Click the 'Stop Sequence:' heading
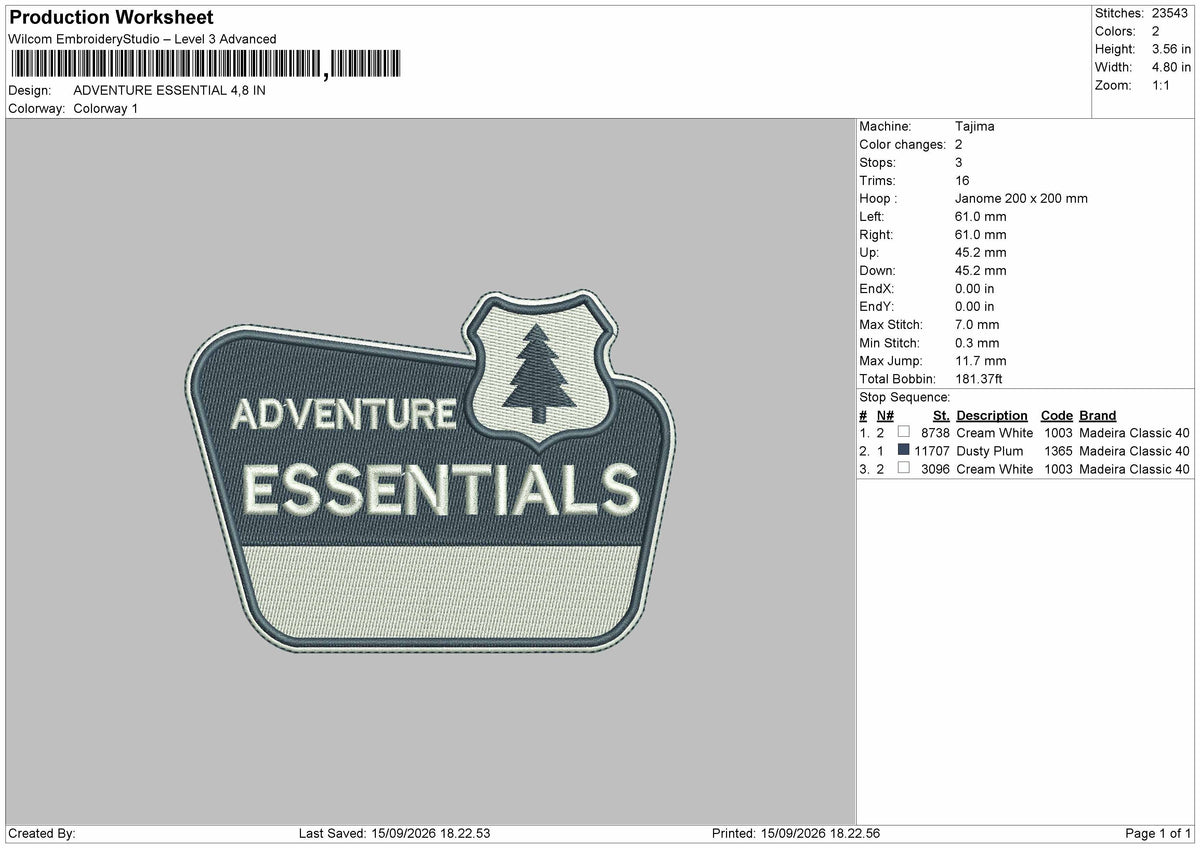1200x848 pixels. pos(905,397)
